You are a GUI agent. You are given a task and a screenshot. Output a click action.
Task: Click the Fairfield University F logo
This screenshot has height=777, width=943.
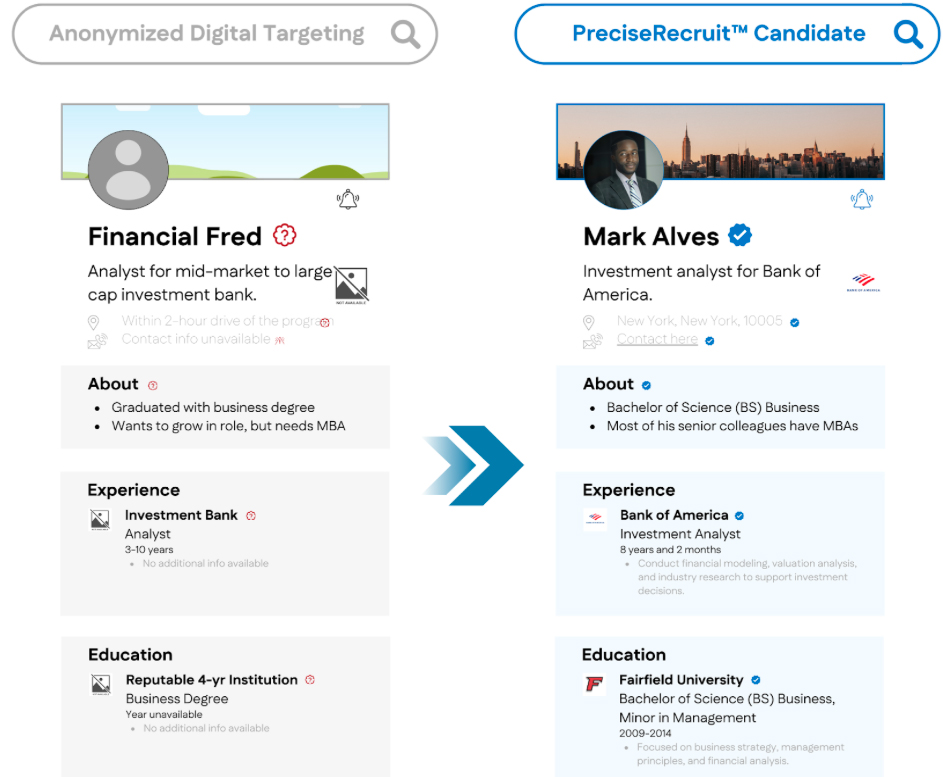(594, 684)
